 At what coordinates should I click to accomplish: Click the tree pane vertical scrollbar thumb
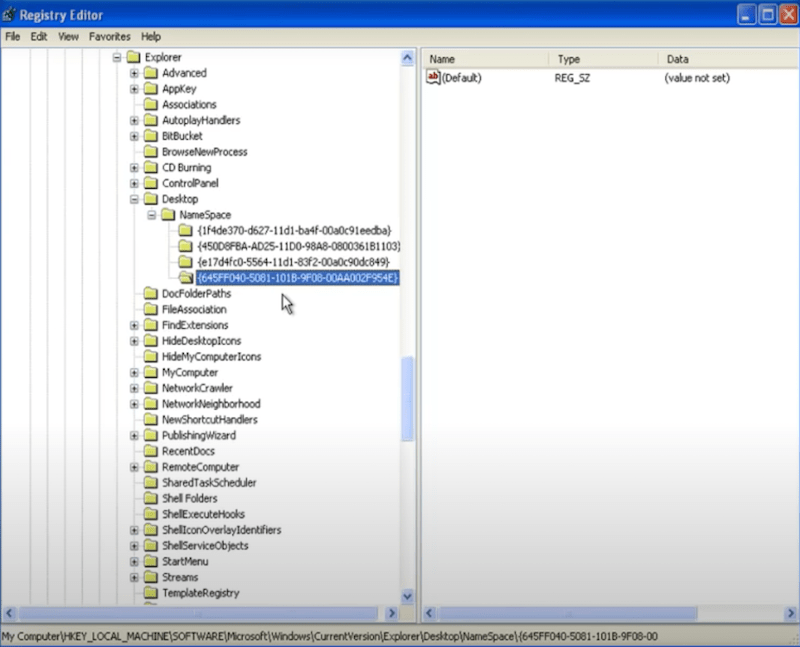pos(407,399)
